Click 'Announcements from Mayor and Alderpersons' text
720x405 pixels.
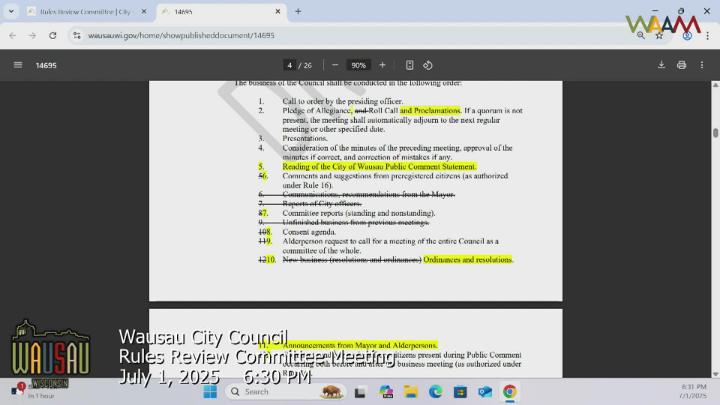tap(360, 345)
